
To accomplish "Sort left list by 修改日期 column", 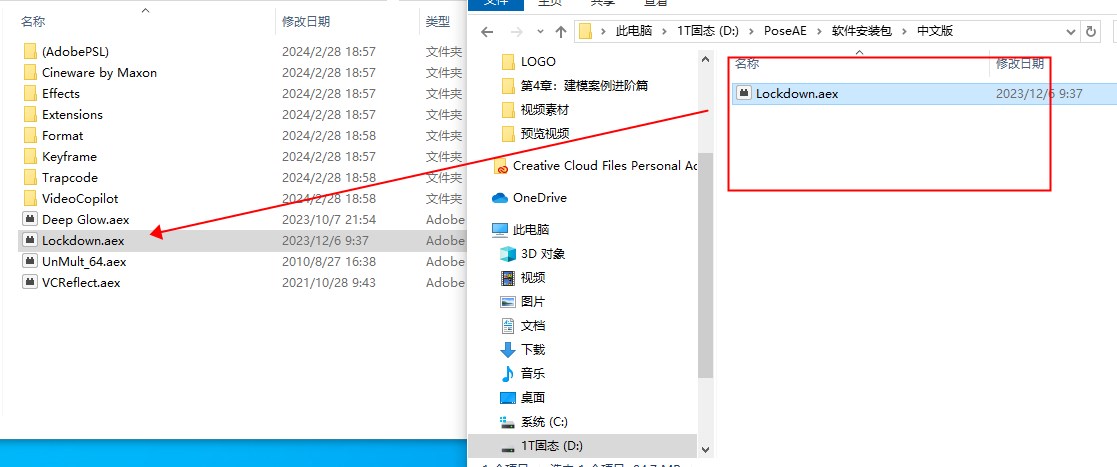I will tap(306, 21).
